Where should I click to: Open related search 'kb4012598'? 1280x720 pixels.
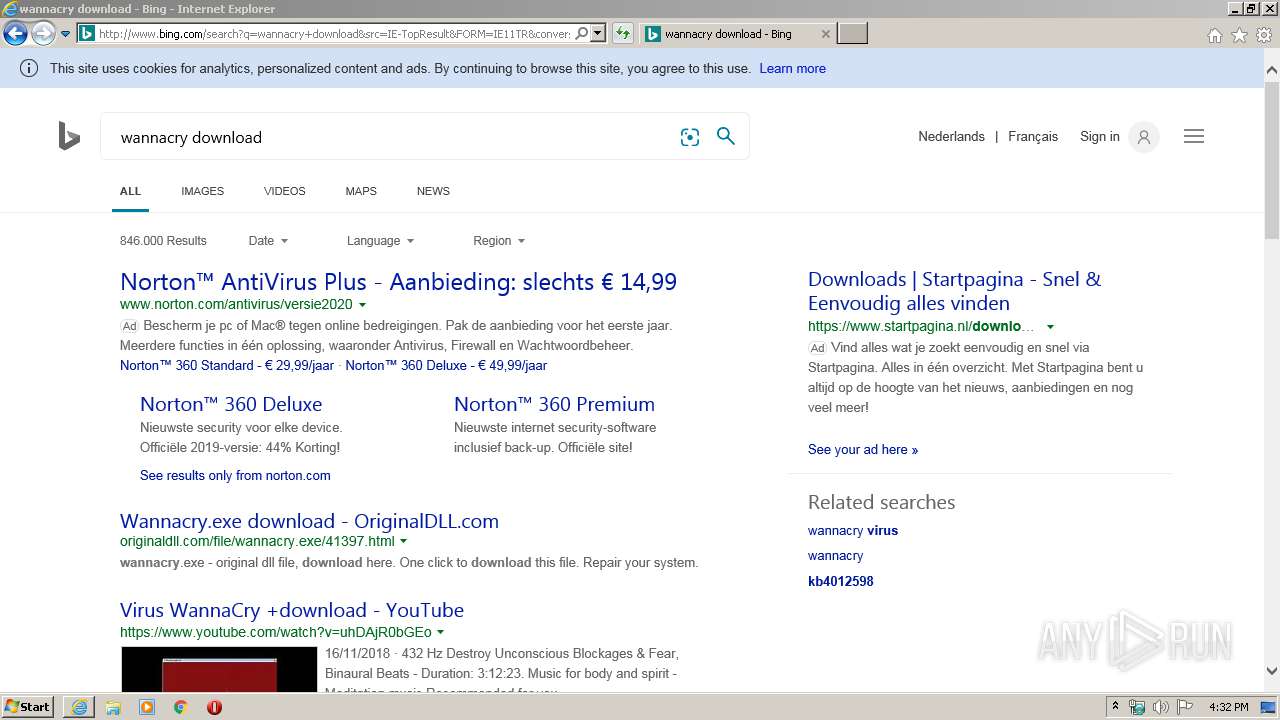(841, 581)
